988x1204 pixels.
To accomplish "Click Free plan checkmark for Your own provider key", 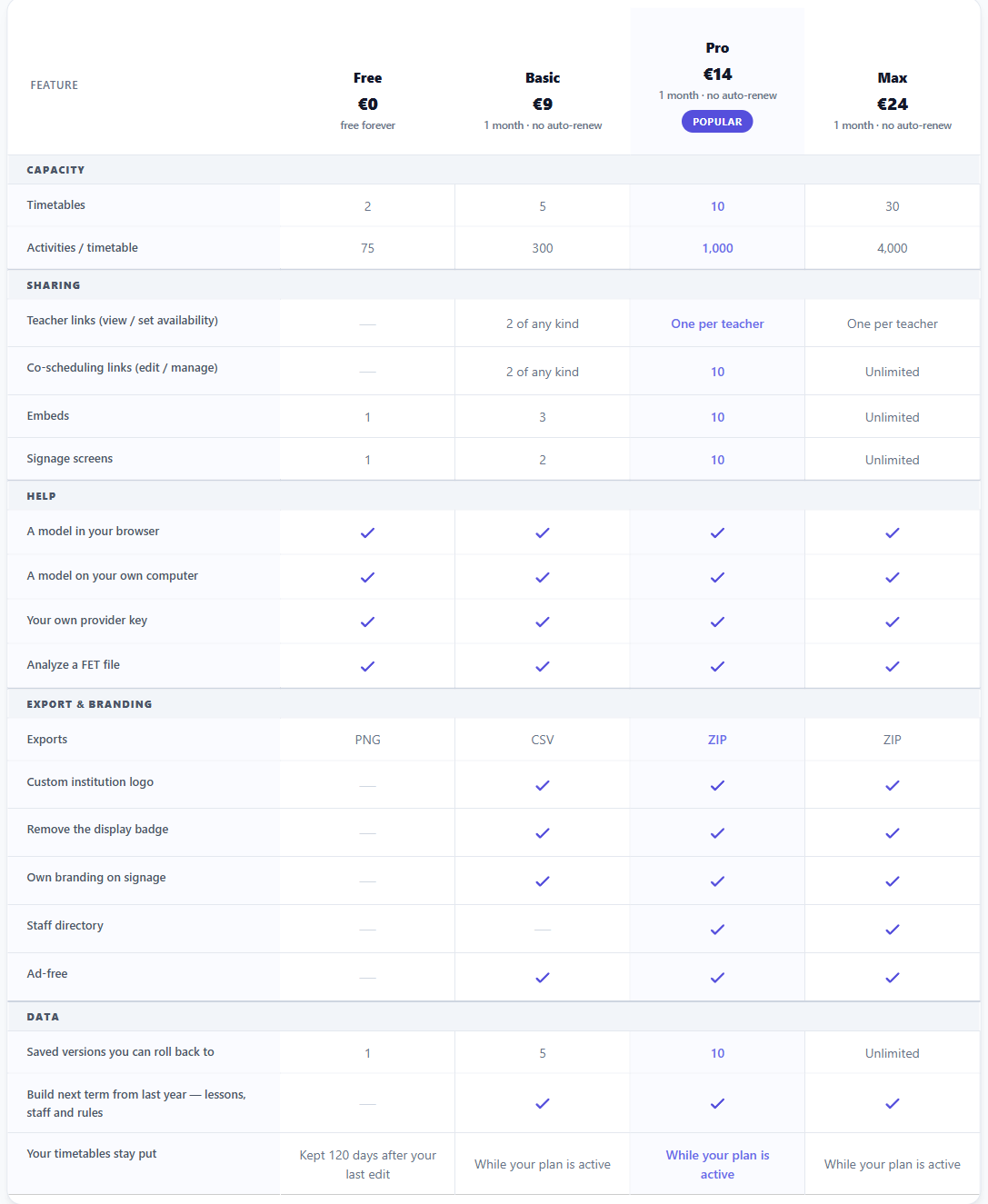I will [367, 622].
